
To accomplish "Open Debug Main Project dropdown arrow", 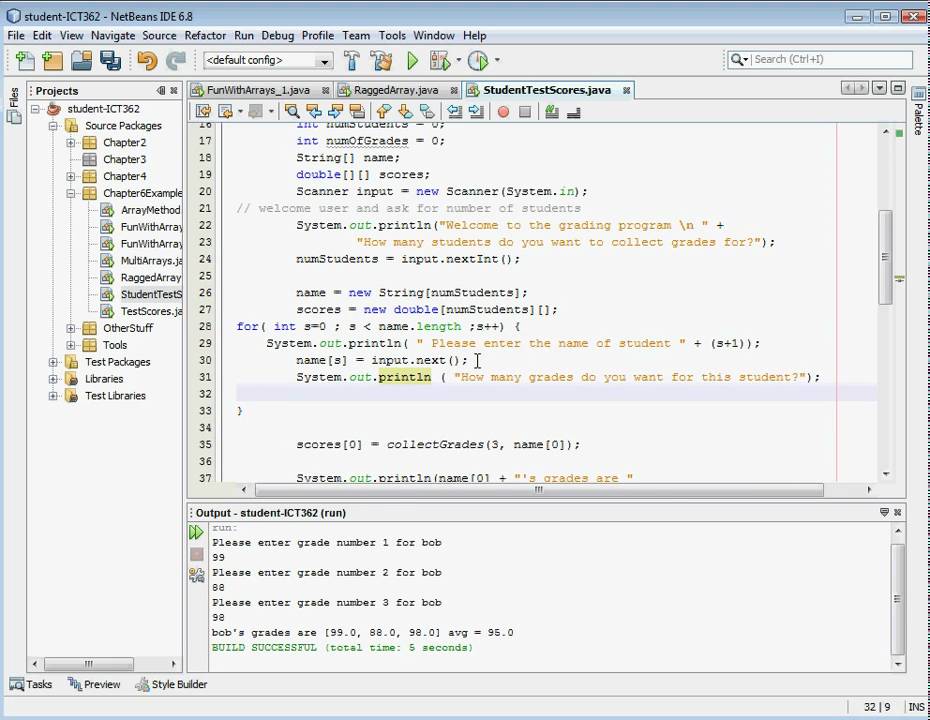I will point(458,60).
